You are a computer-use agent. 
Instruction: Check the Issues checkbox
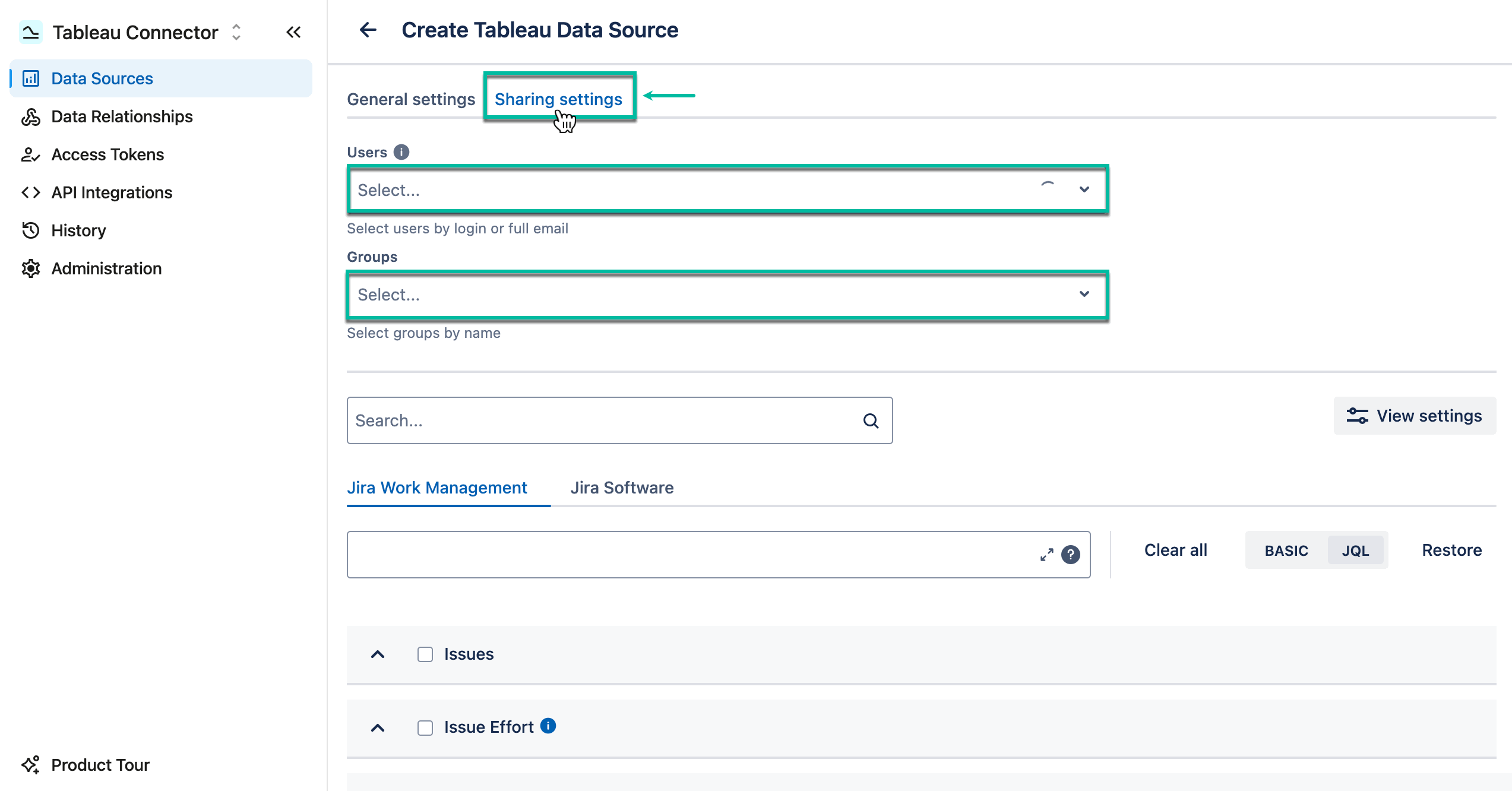(x=425, y=654)
